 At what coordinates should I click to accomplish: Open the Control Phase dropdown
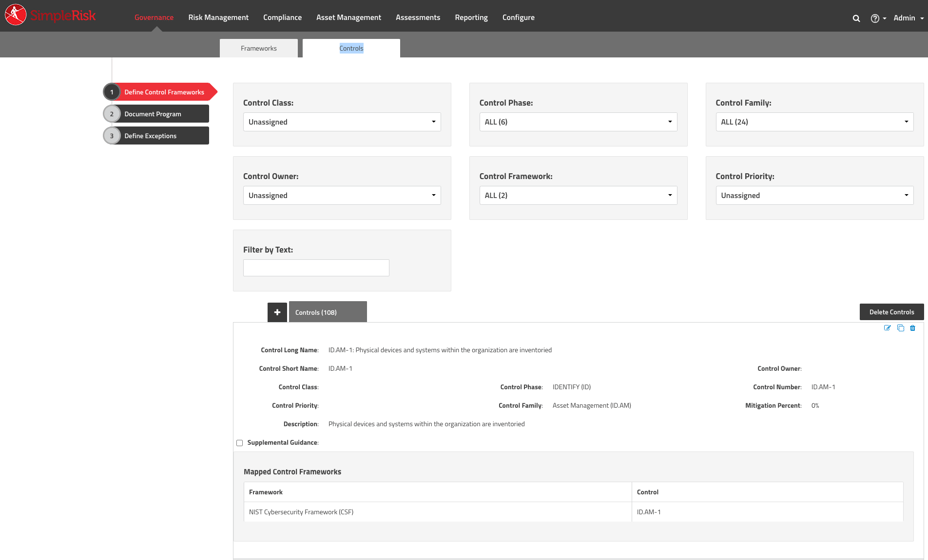pos(577,122)
